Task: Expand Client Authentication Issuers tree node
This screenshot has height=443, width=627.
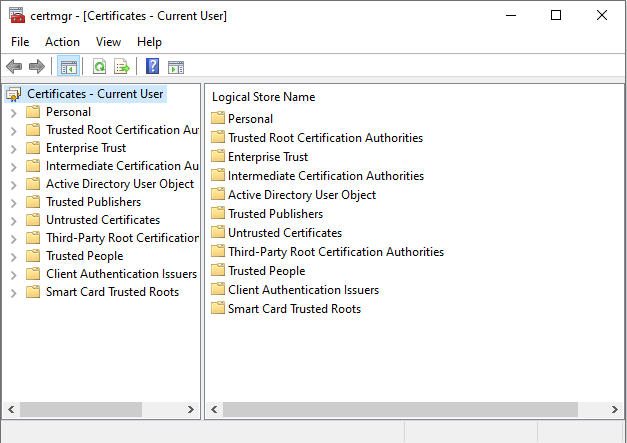Action: click(x=14, y=275)
